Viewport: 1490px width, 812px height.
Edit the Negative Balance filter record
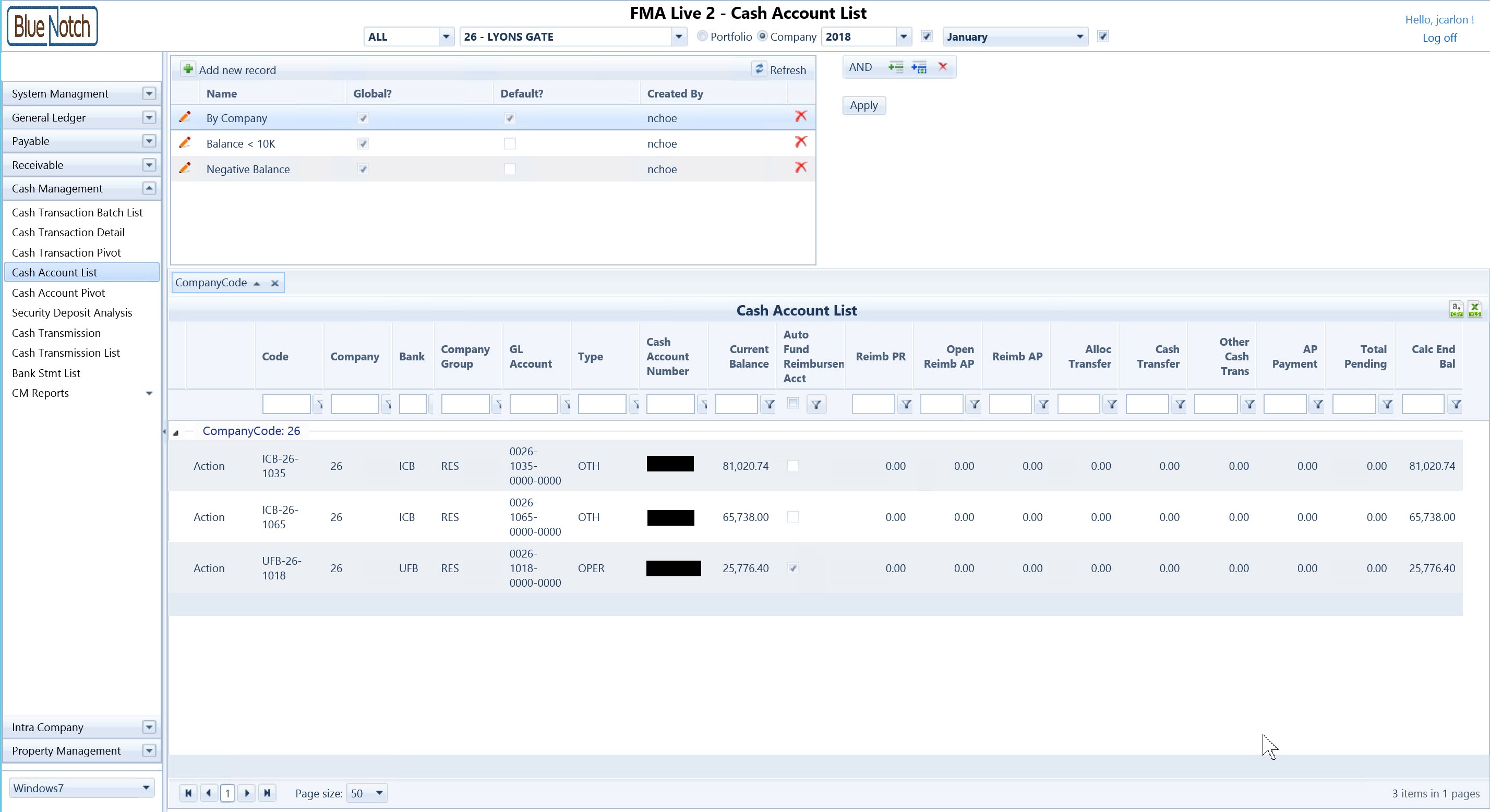tap(185, 168)
